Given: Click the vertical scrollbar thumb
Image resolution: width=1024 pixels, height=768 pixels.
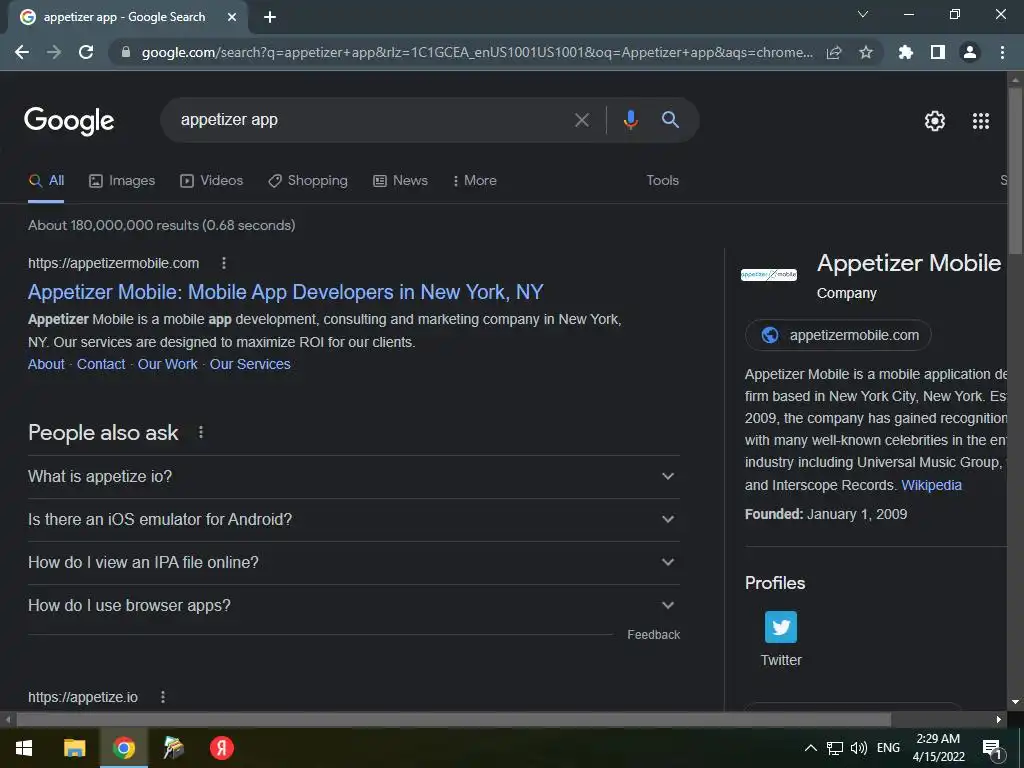Looking at the screenshot, I should [x=1015, y=170].
